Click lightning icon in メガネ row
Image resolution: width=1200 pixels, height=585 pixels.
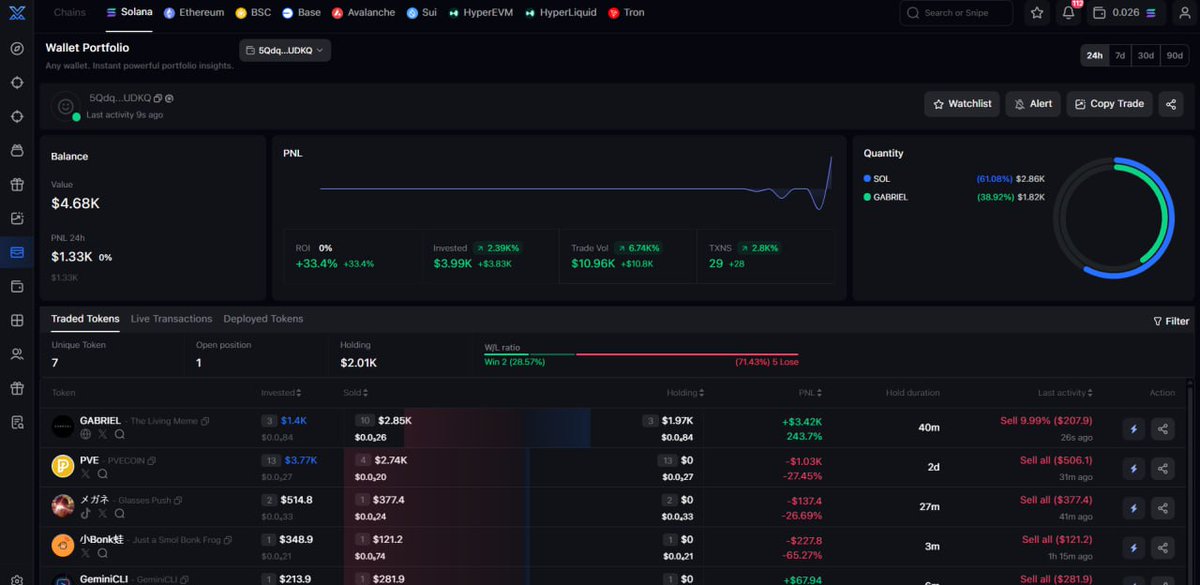pos(1134,507)
